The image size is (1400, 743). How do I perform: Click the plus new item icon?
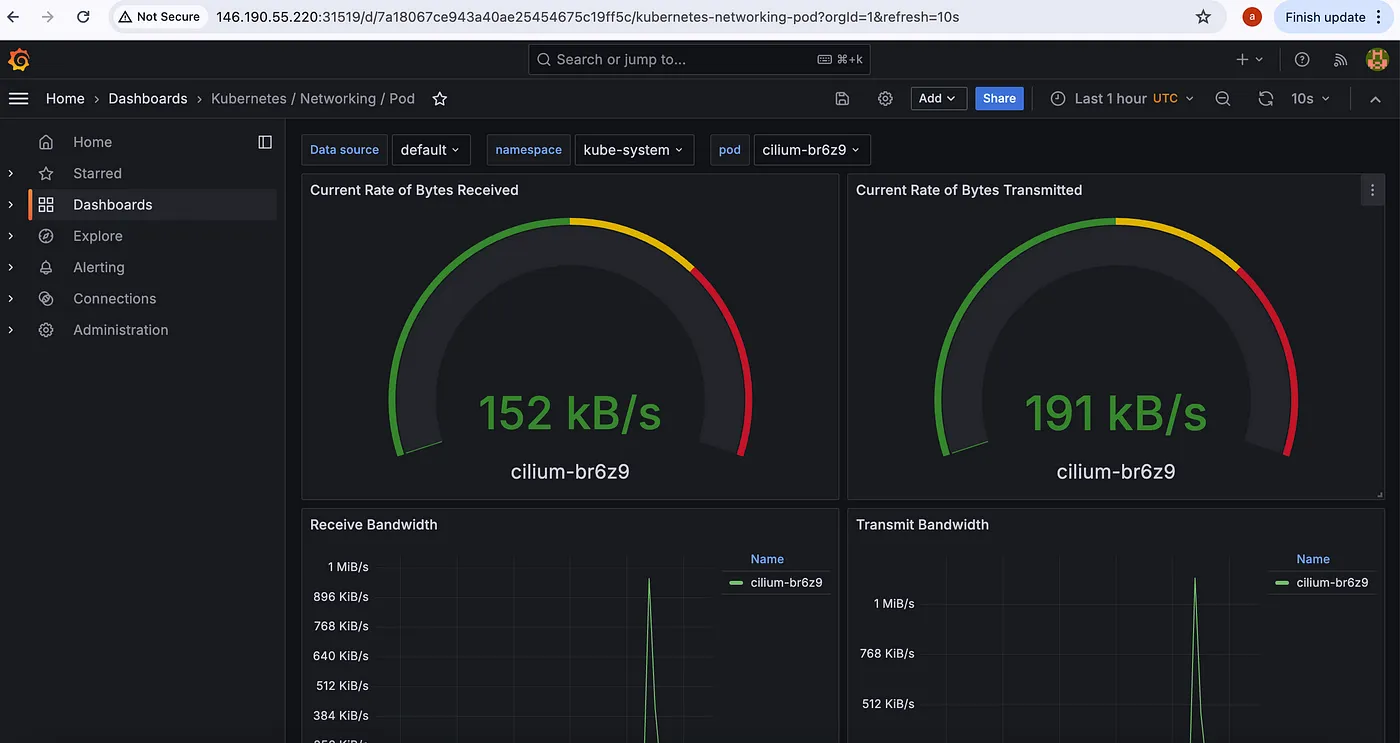point(1250,60)
